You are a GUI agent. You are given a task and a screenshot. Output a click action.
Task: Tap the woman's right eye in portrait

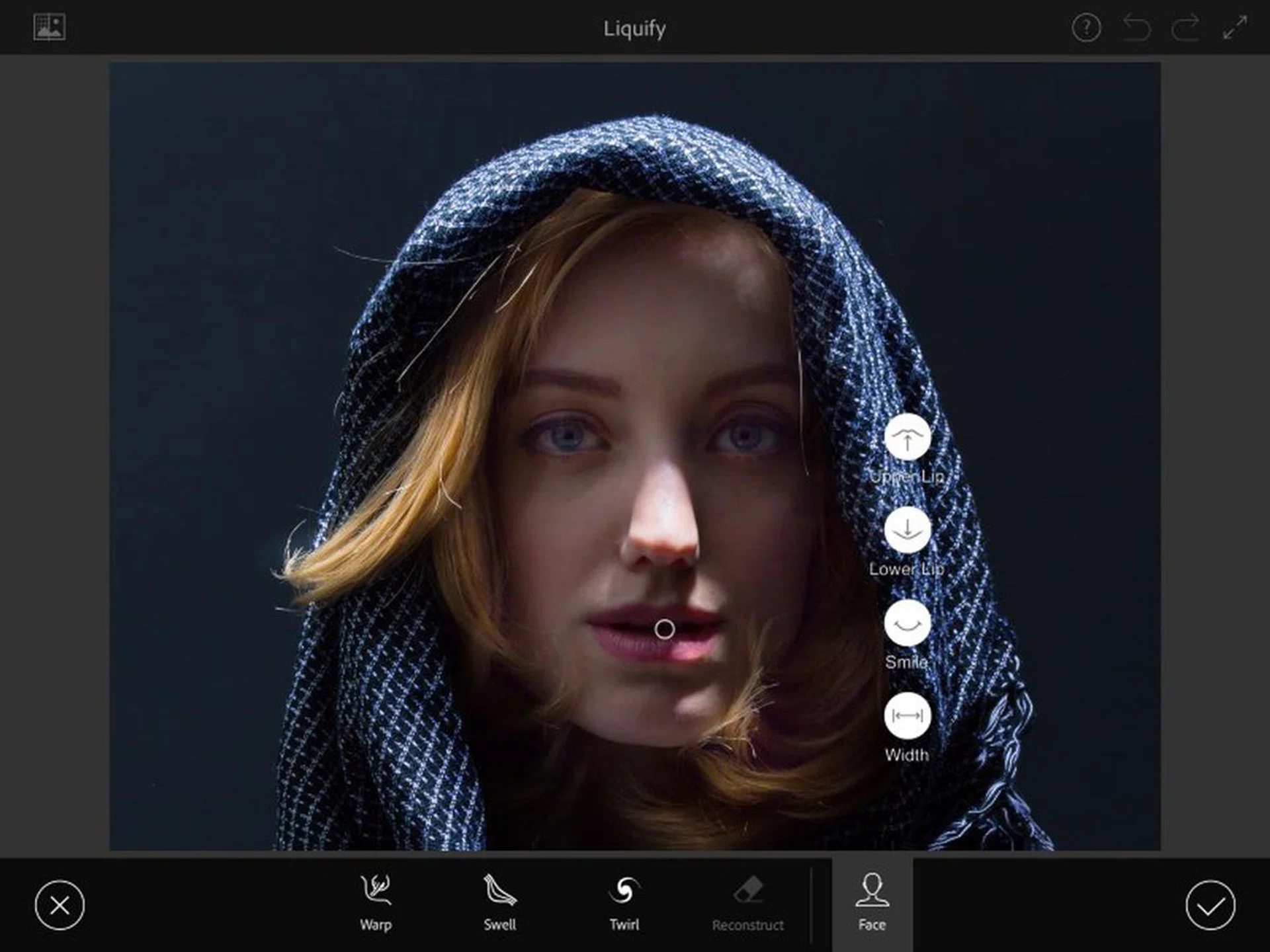(x=566, y=438)
